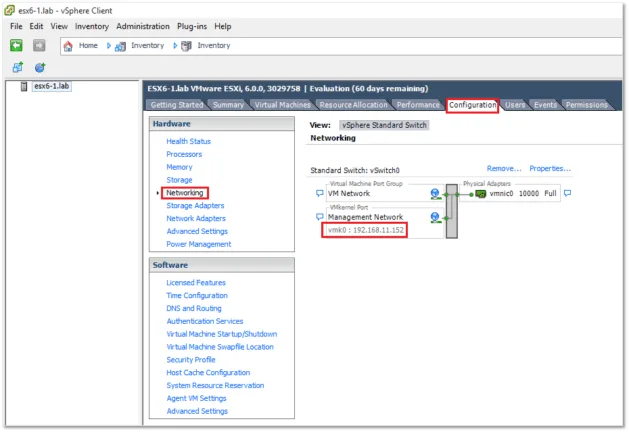
Task: Expand arrow beside second Inventory breadcrumb
Action: point(175,46)
